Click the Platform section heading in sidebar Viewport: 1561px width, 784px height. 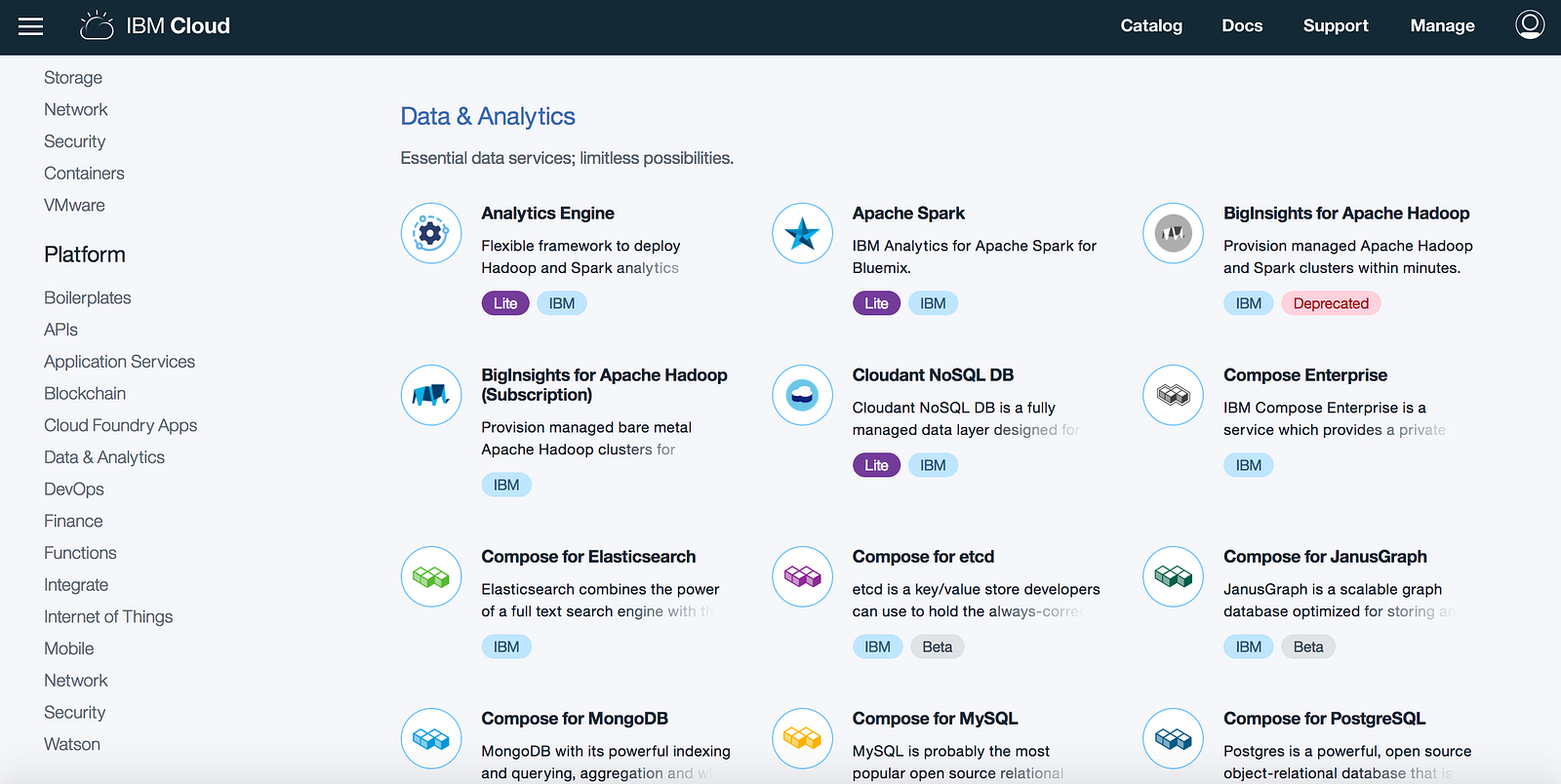pyautogui.click(x=85, y=255)
